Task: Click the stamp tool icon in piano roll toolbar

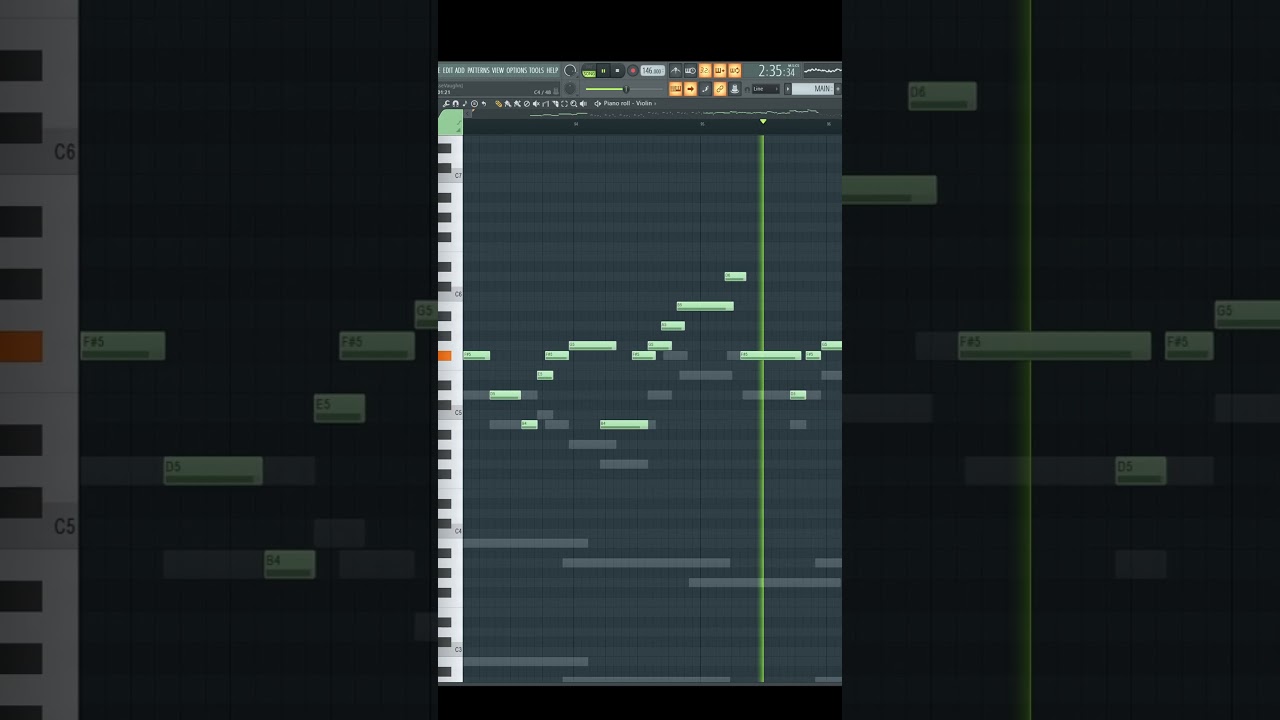Action: pyautogui.click(x=474, y=103)
